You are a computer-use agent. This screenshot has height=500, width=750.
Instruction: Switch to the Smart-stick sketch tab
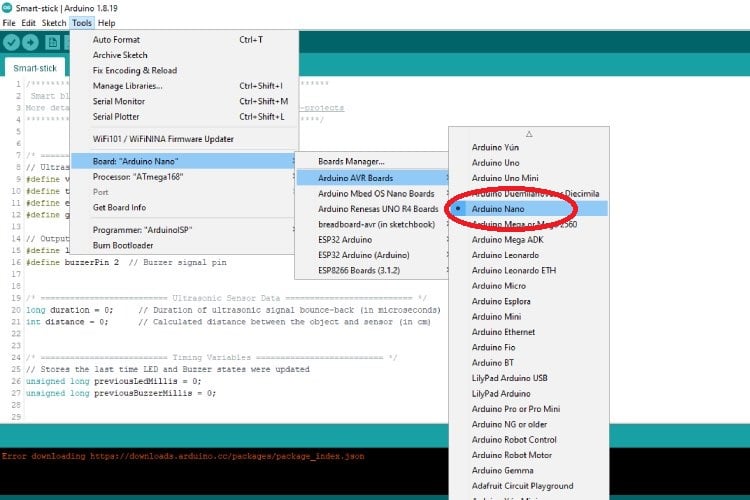33,68
